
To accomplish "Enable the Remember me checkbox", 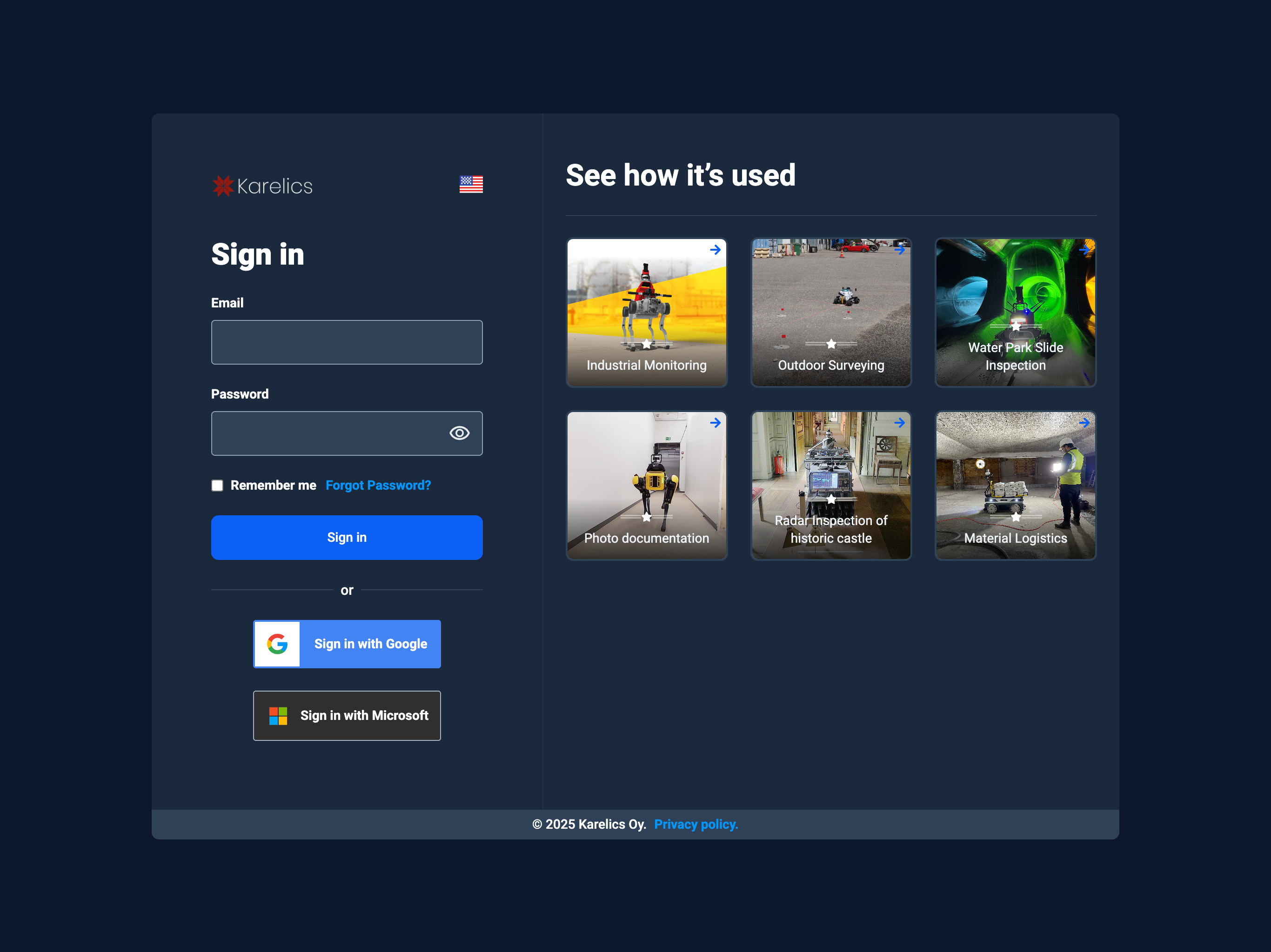I will pyautogui.click(x=217, y=486).
